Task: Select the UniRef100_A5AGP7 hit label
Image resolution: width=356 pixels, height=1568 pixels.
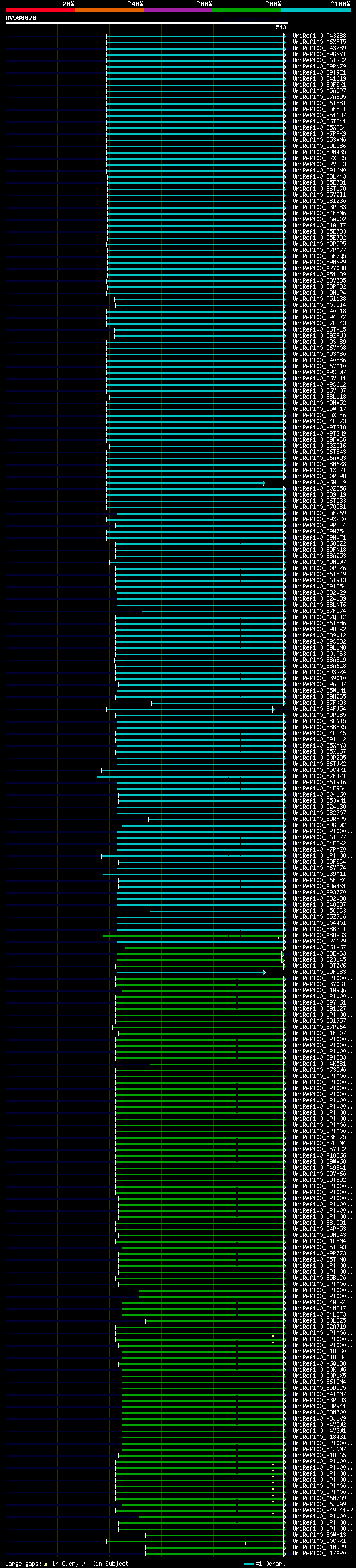Action: click(x=319, y=91)
